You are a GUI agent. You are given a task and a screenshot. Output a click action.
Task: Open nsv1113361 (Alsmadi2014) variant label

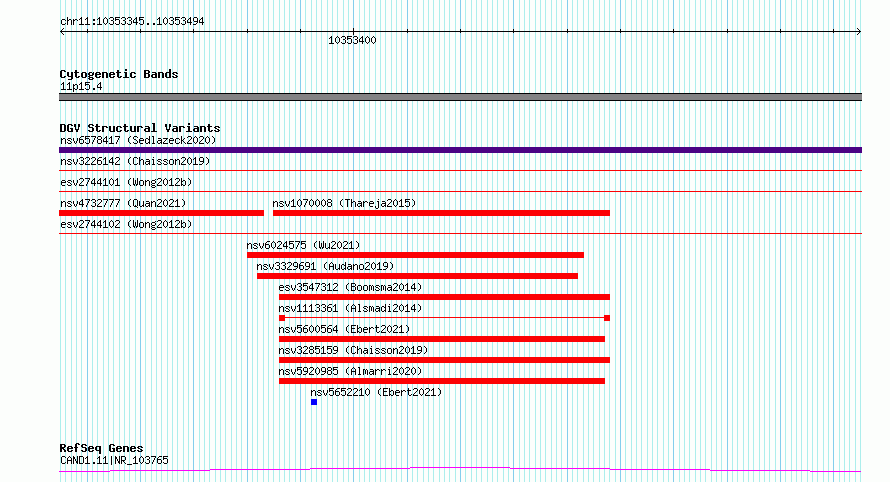click(x=350, y=308)
